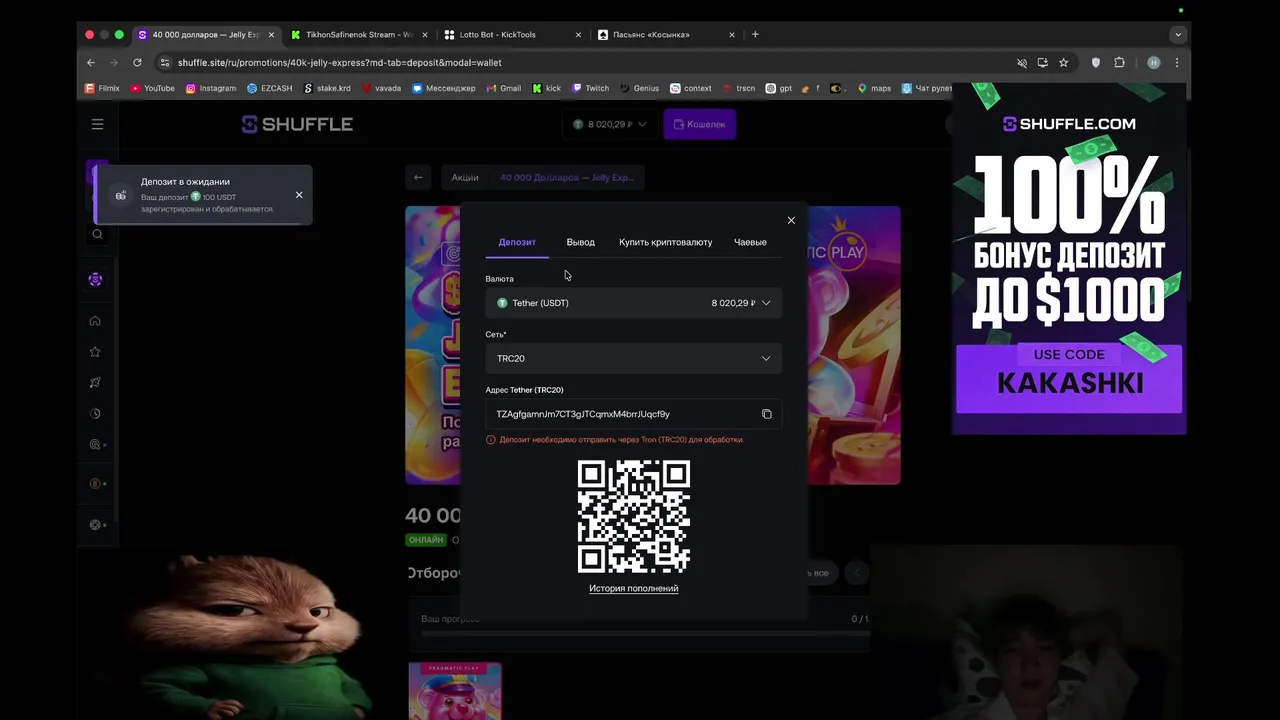The image size is (1280, 720).
Task: Open the tracking protection eye icon
Action: coord(1022,62)
